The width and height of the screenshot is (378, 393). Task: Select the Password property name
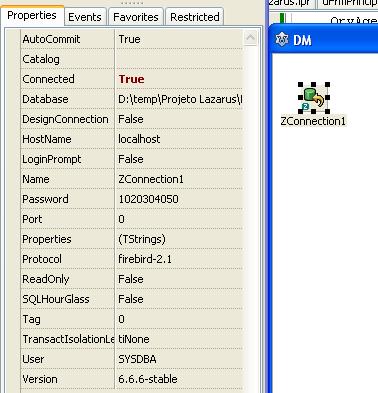point(45,199)
